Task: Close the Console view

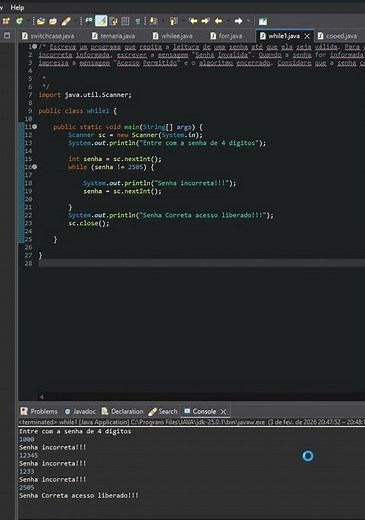Action: click(x=223, y=412)
